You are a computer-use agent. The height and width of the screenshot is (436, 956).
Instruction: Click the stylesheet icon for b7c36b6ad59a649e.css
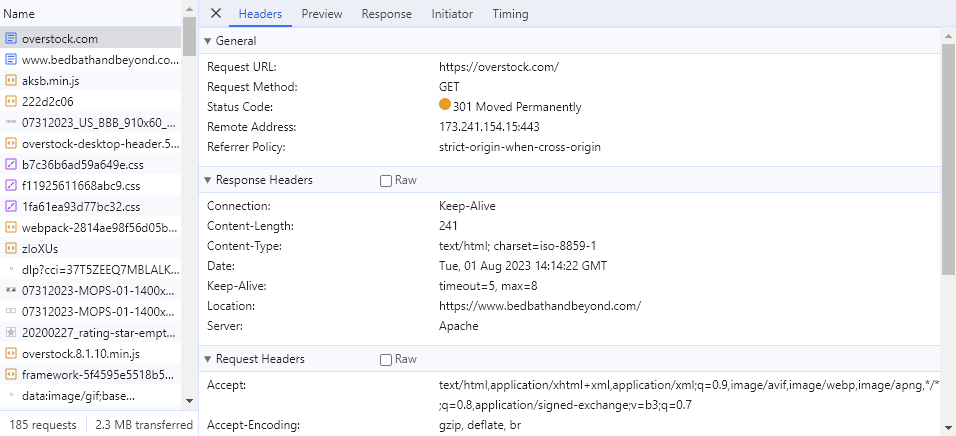pyautogui.click(x=10, y=165)
